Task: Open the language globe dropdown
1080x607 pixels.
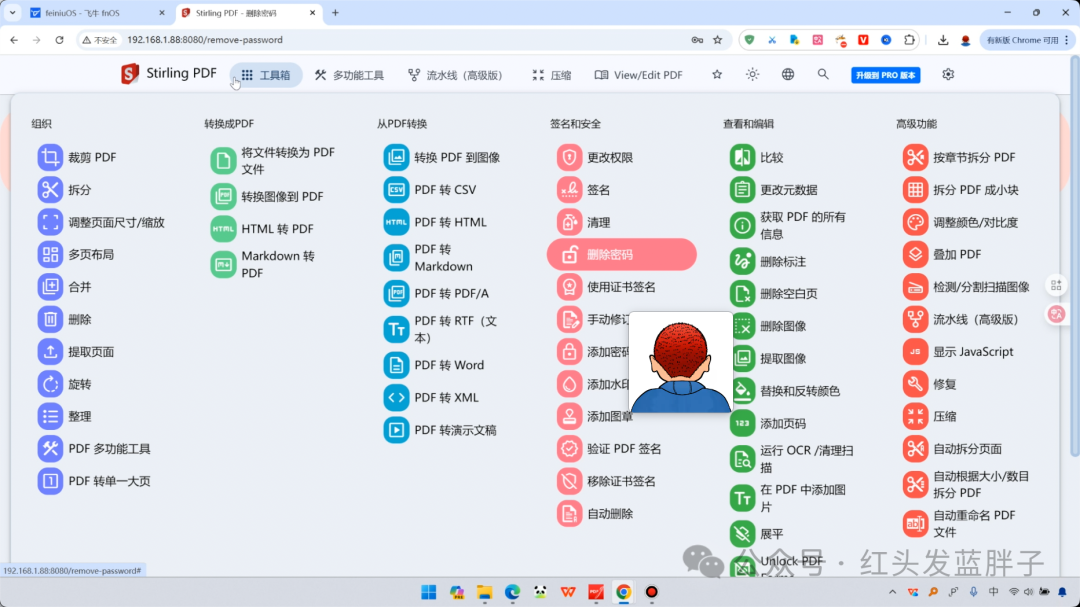Action: click(788, 75)
